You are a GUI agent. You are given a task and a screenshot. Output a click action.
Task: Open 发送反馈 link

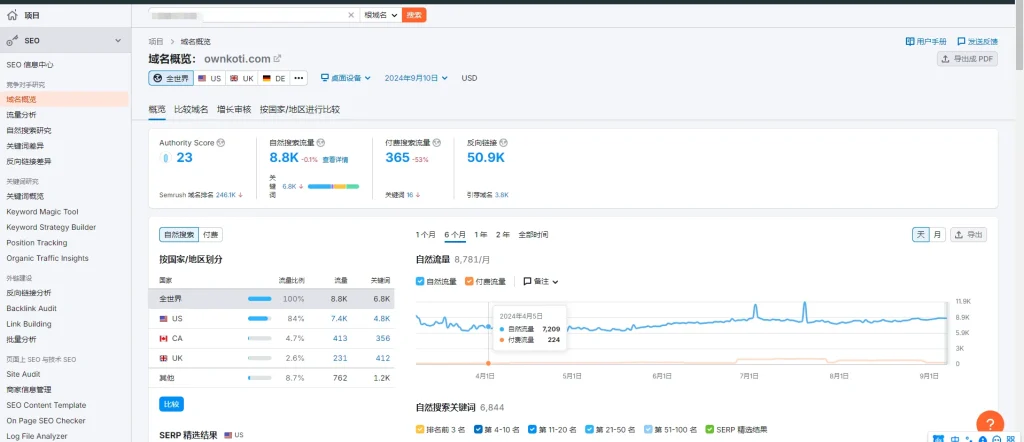tap(977, 41)
